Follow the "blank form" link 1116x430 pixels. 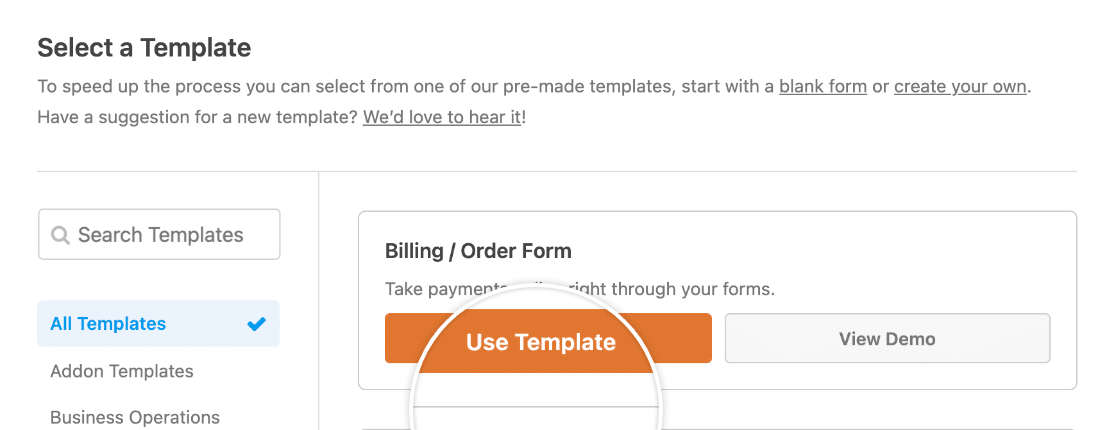coord(822,86)
